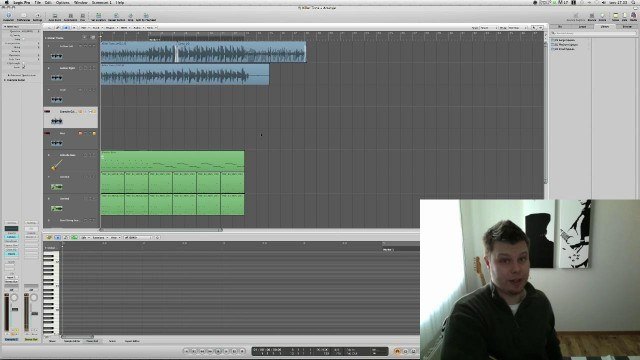Toggle mute on the second Guitar track
640x360 pixels.
pyautogui.click(x=89, y=68)
